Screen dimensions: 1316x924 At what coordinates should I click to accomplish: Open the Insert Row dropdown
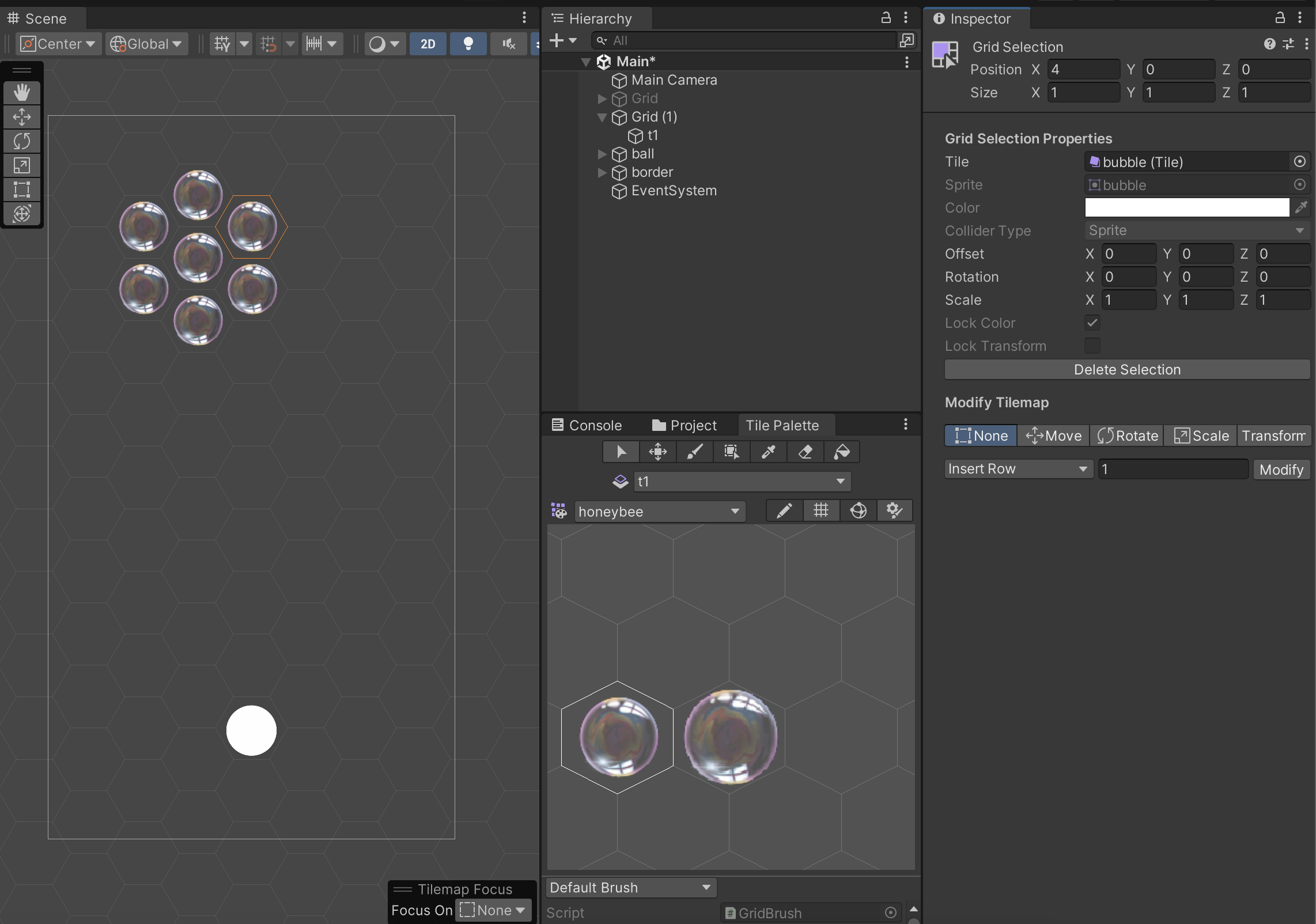point(1018,469)
